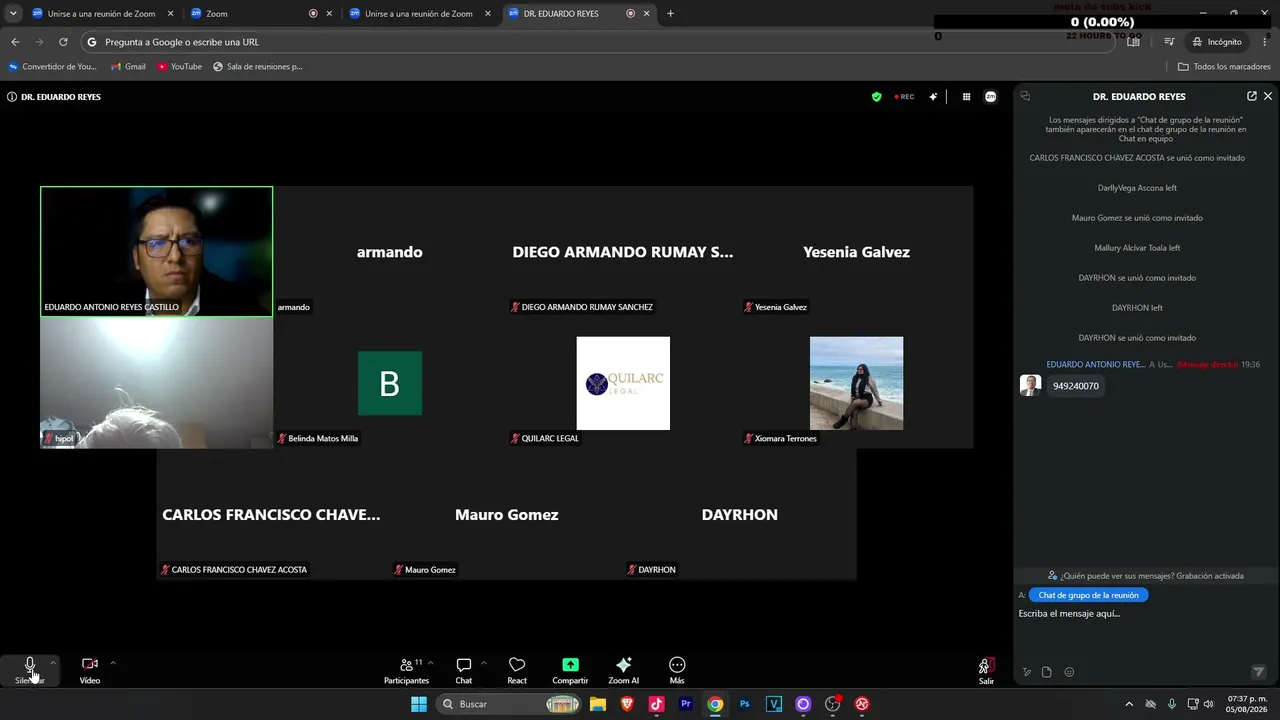Screen dimensions: 1280x720
Task: Select Xiomara Terrones participant tile
Action: (x=856, y=383)
